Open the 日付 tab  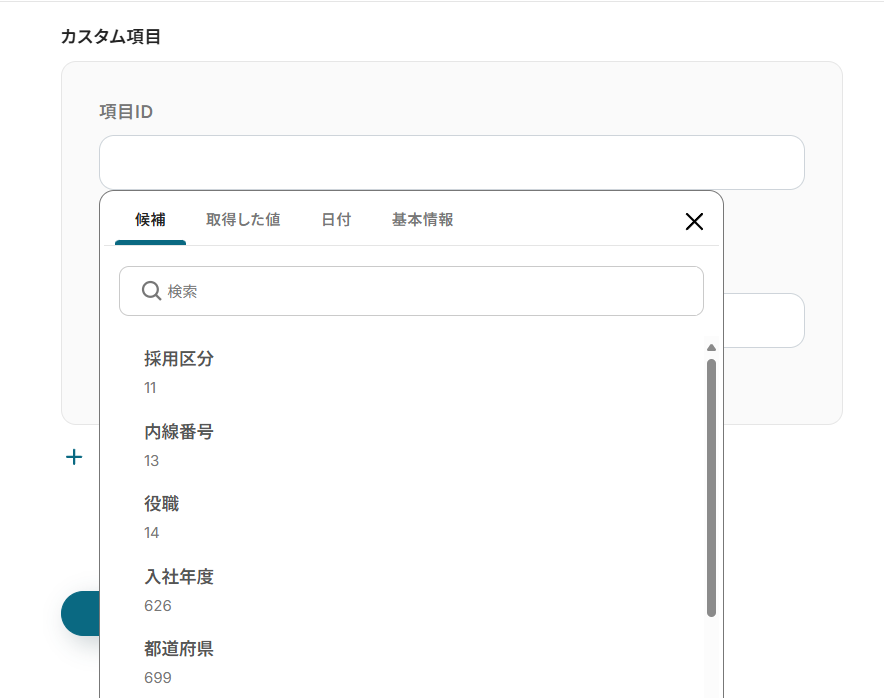336,220
